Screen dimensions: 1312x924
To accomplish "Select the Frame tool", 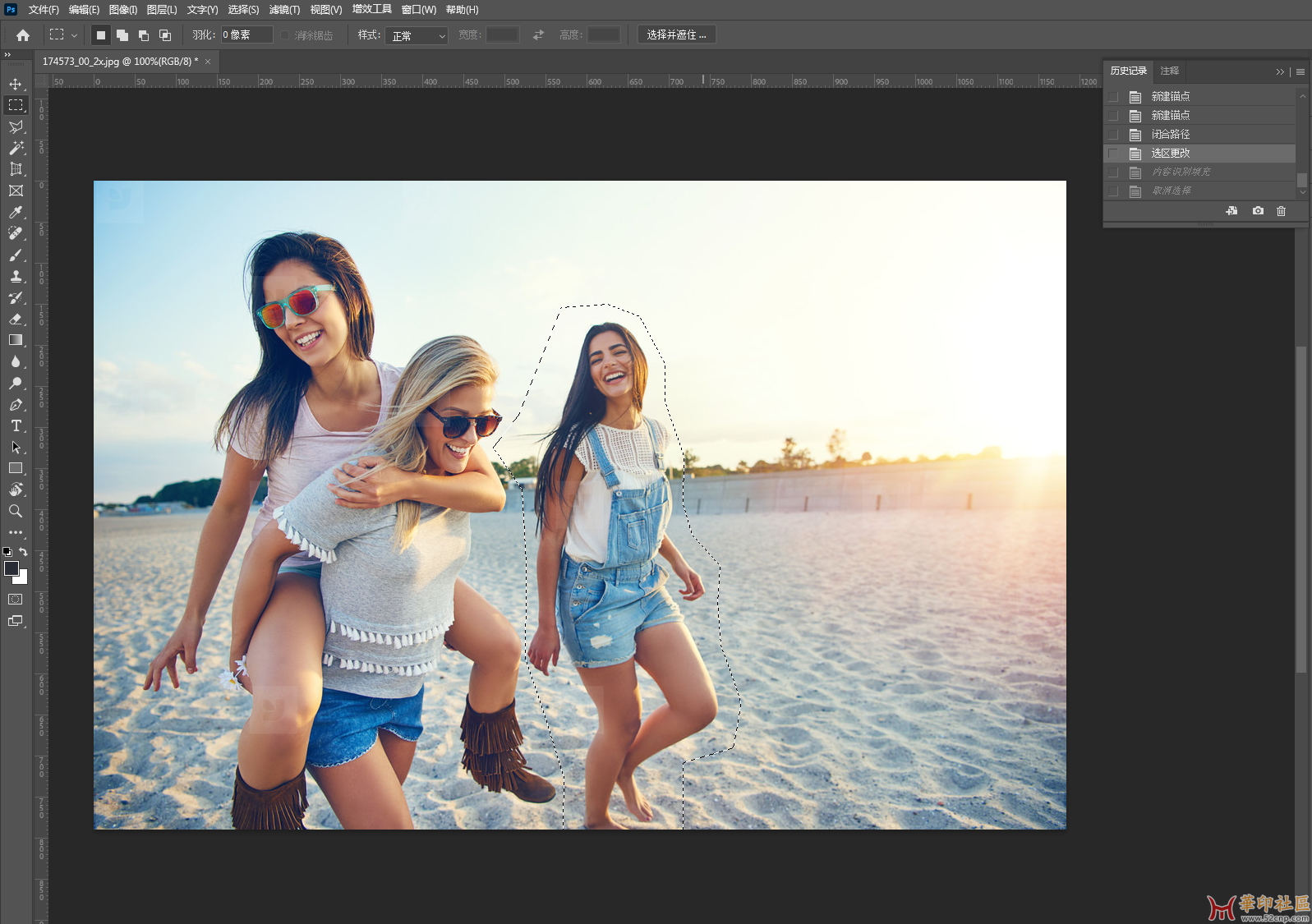I will (16, 191).
